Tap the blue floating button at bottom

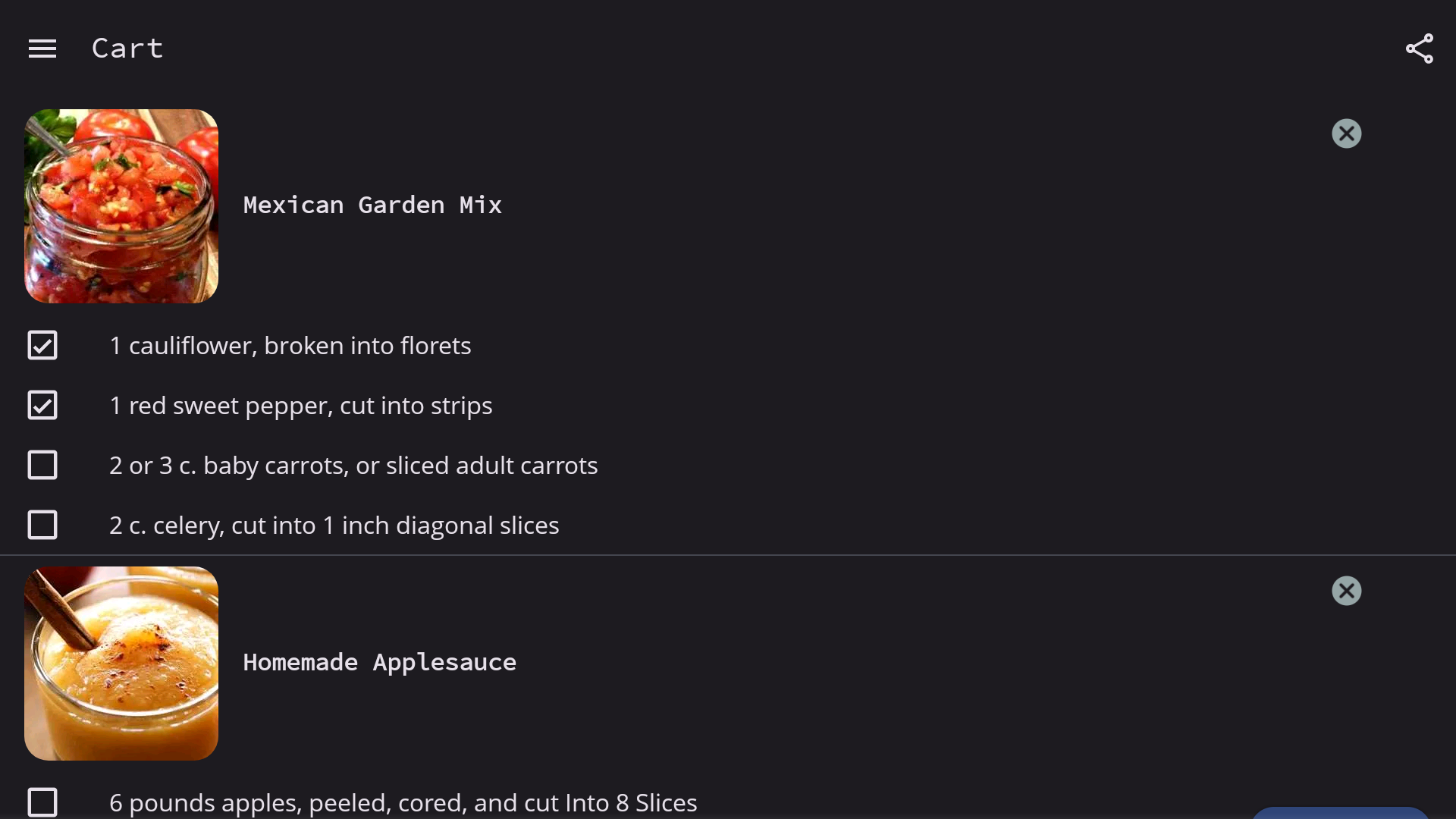point(1340,813)
